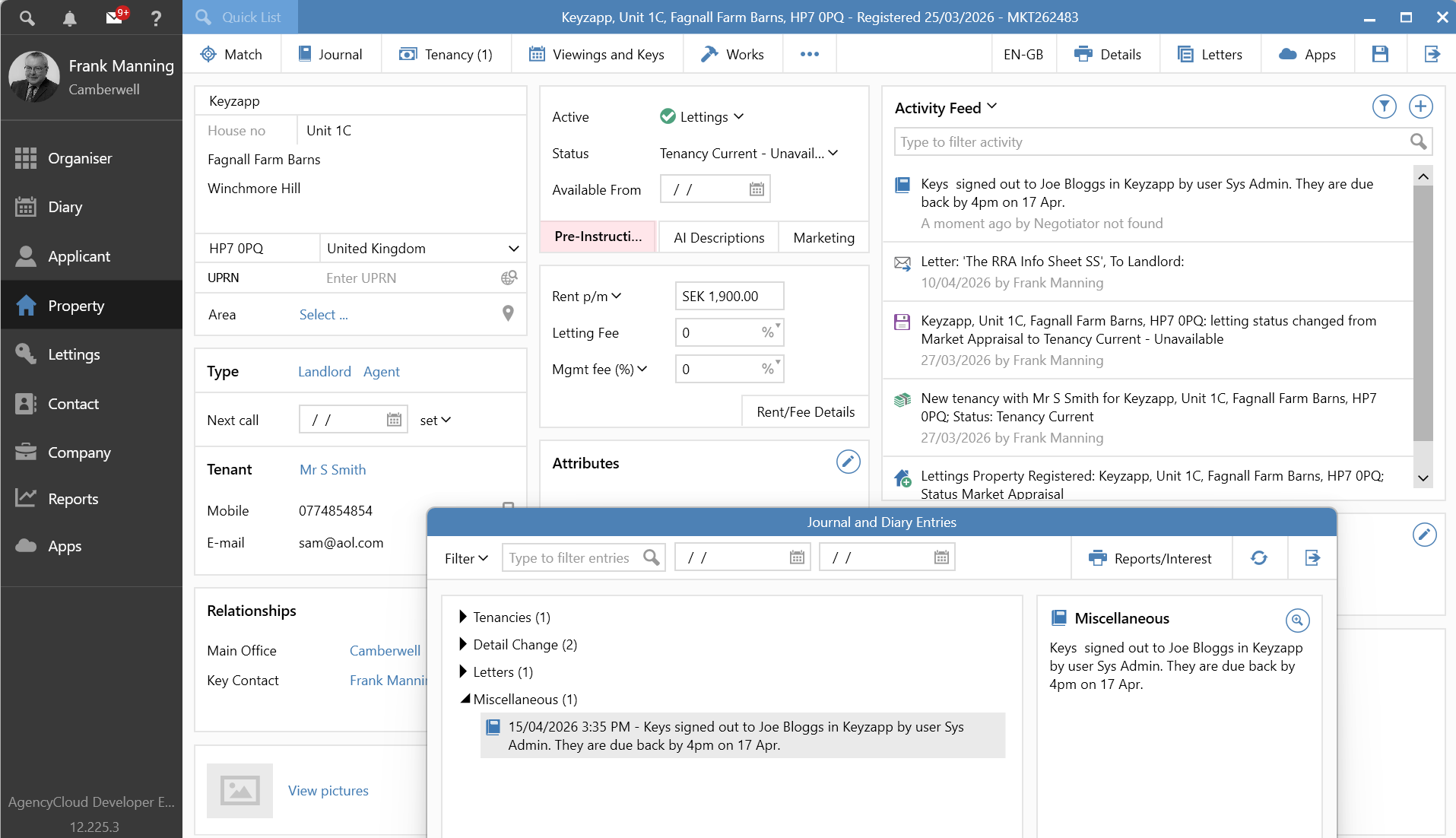This screenshot has width=1456, height=838.
Task: Click the Activity Feed filter funnel icon
Action: (1384, 106)
